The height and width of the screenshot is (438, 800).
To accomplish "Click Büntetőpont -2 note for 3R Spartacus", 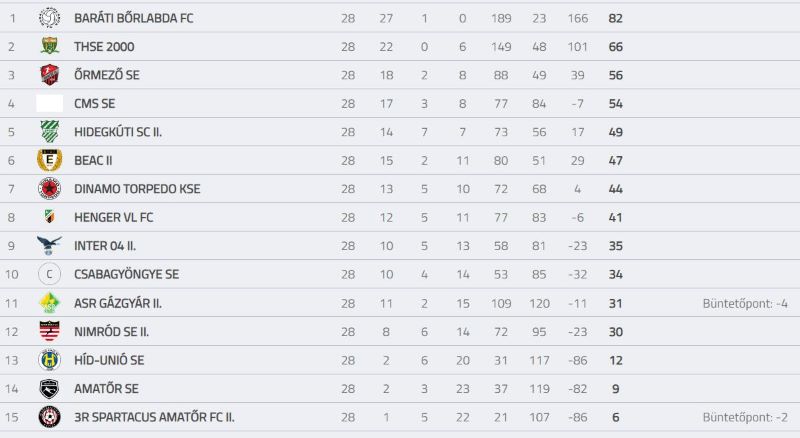I will click(745, 417).
